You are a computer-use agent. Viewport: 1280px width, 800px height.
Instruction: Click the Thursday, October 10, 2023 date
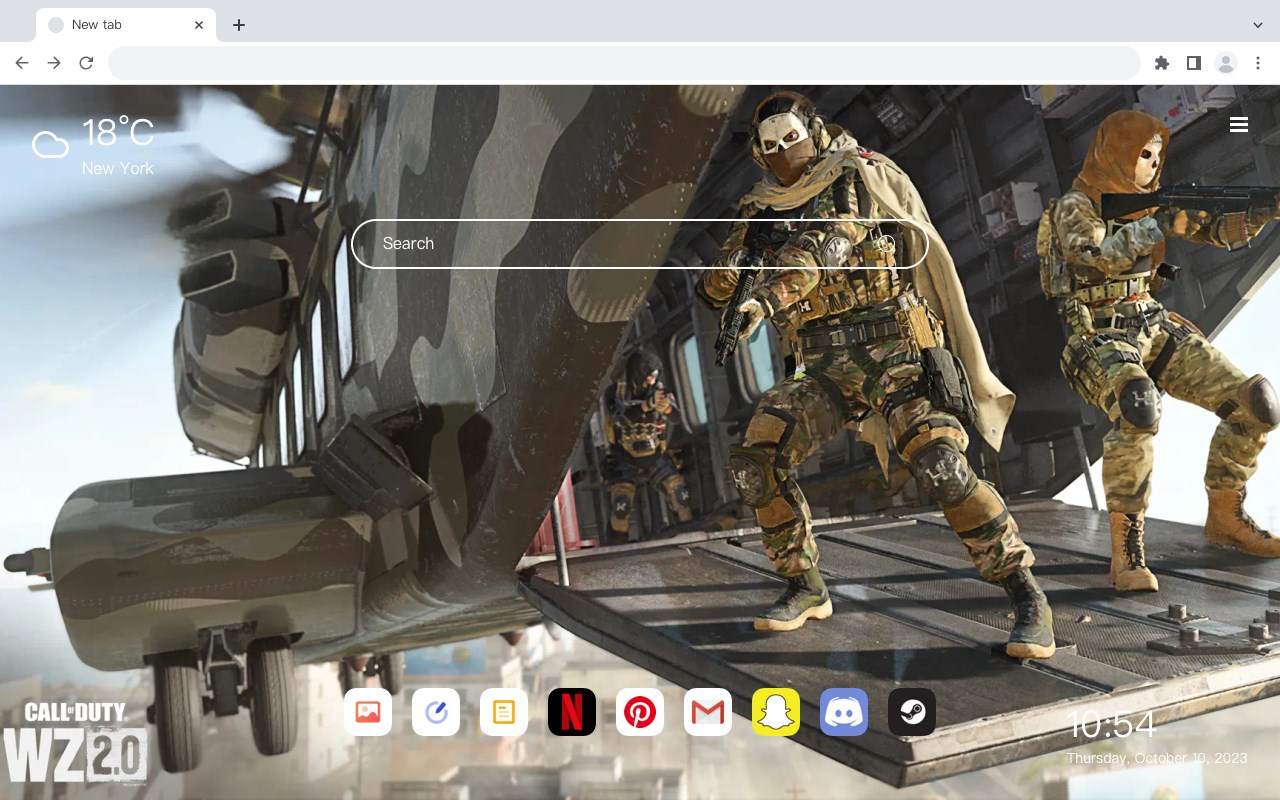point(1157,758)
